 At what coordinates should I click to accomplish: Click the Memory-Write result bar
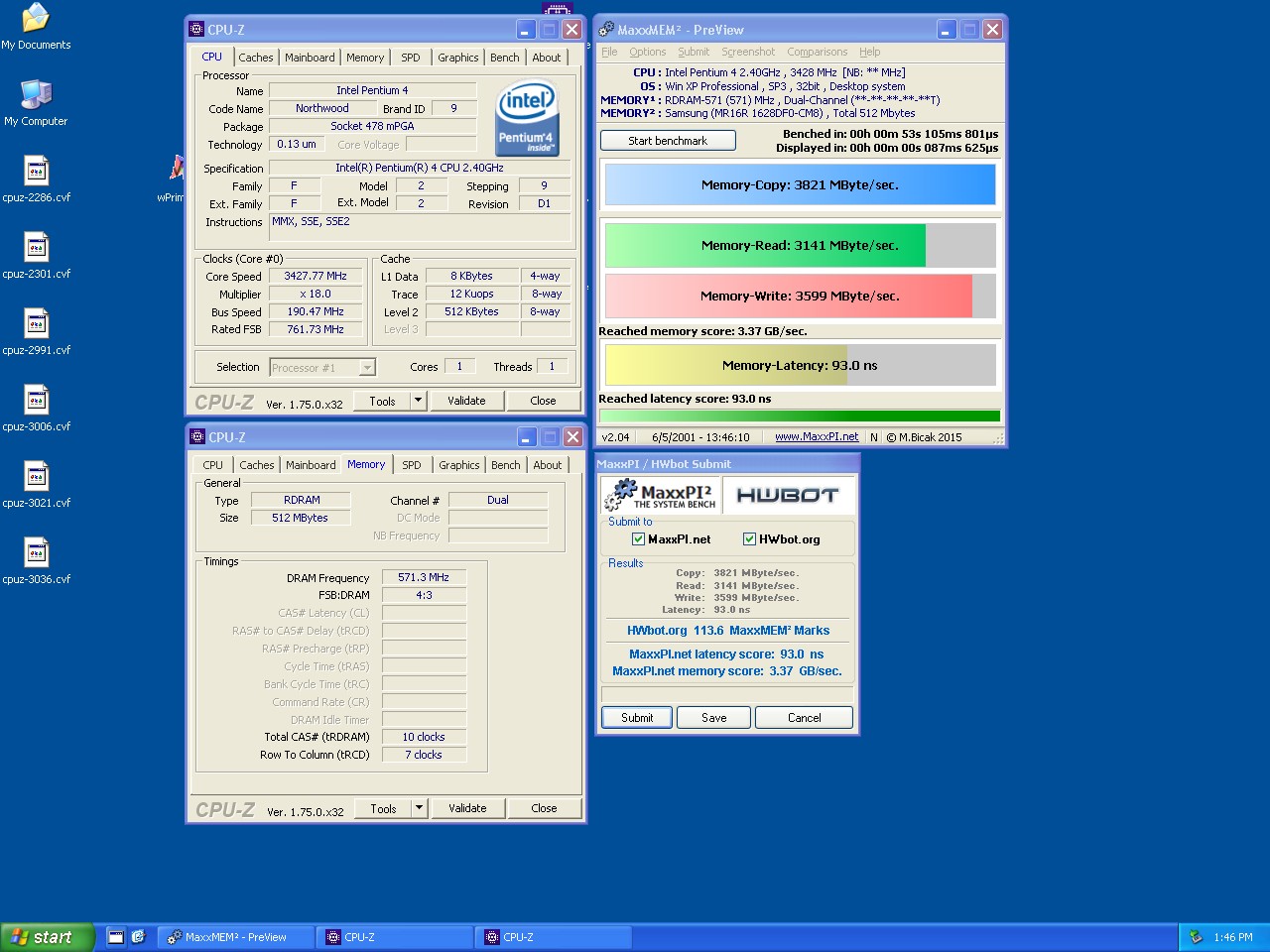800,296
